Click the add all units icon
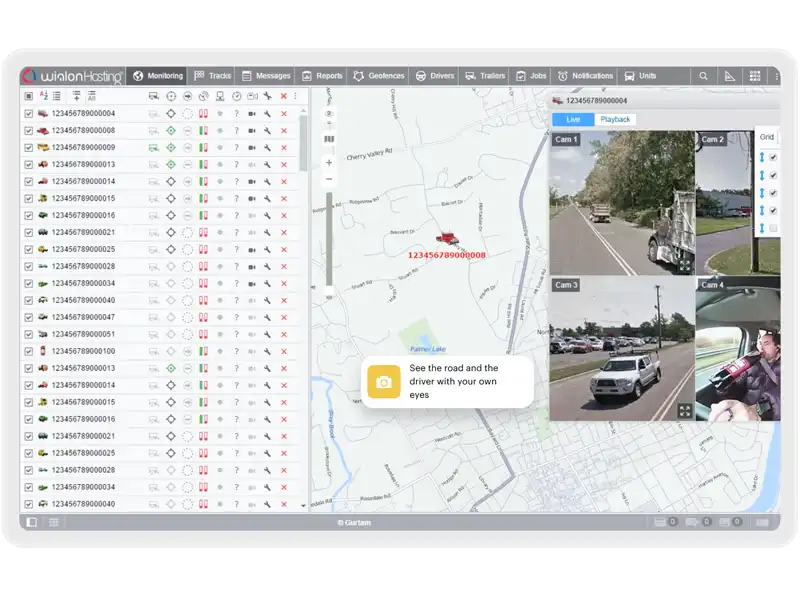This screenshot has width=800, height=600. (x=92, y=95)
